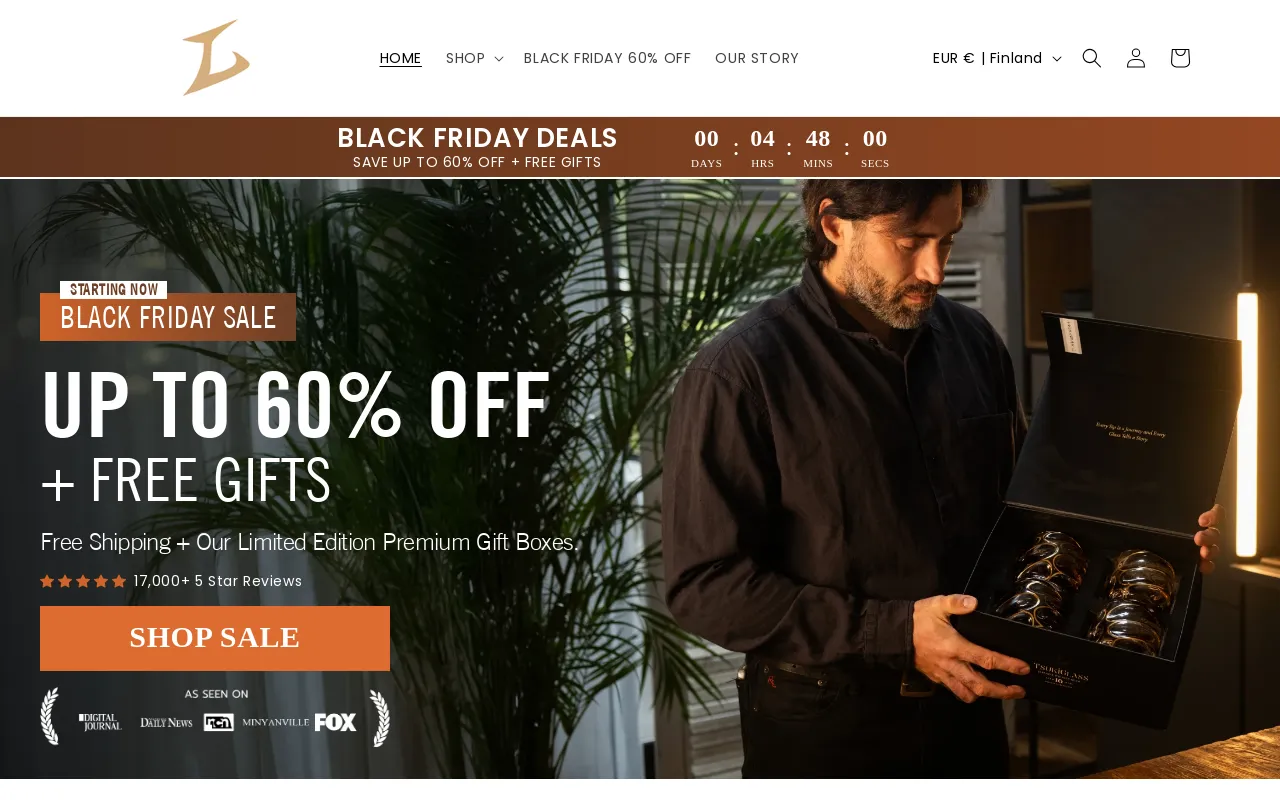Click the gold brand logo
This screenshot has width=1280, height=800.
[216, 58]
